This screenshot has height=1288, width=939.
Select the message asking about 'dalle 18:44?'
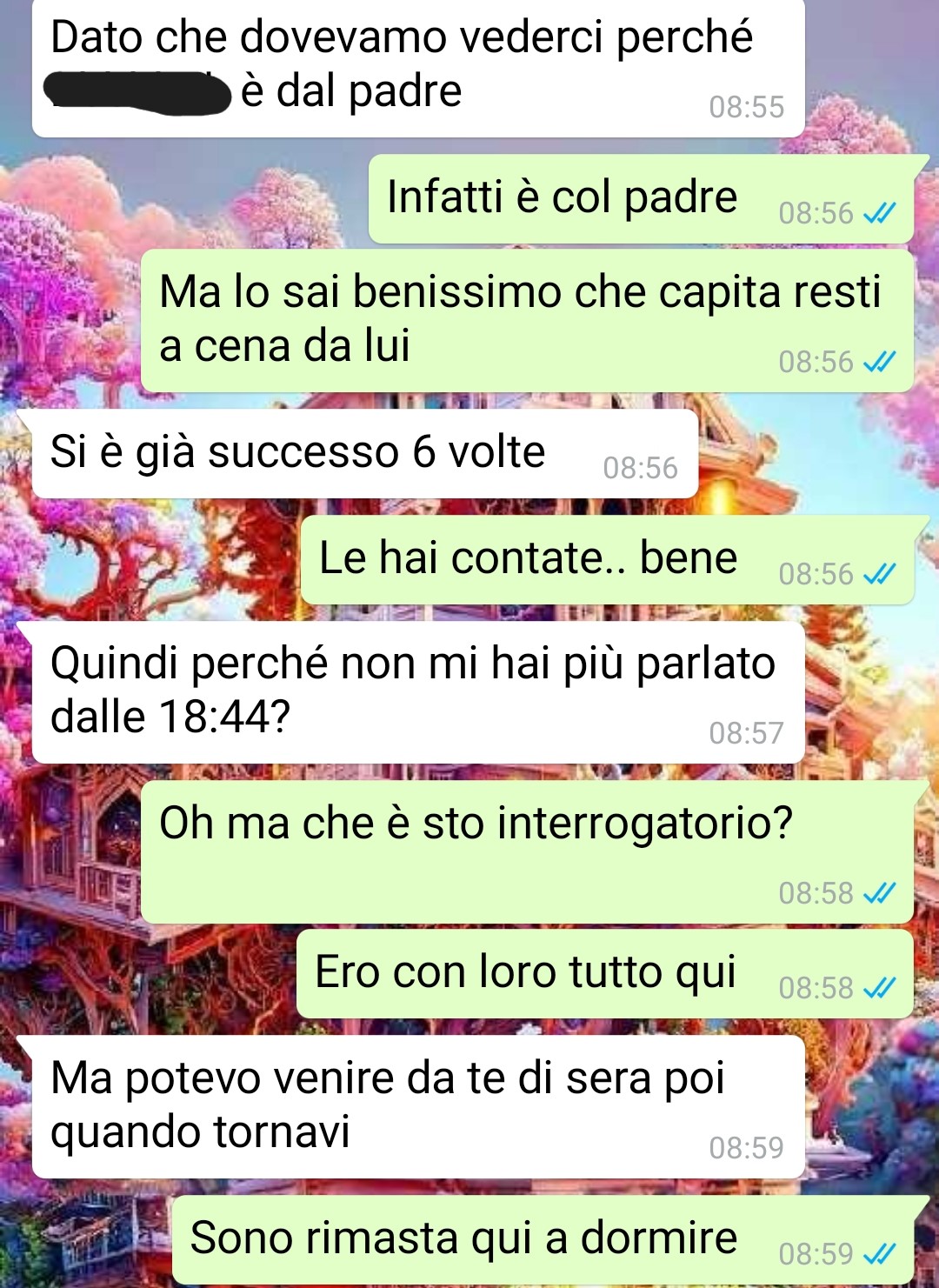[x=418, y=693]
